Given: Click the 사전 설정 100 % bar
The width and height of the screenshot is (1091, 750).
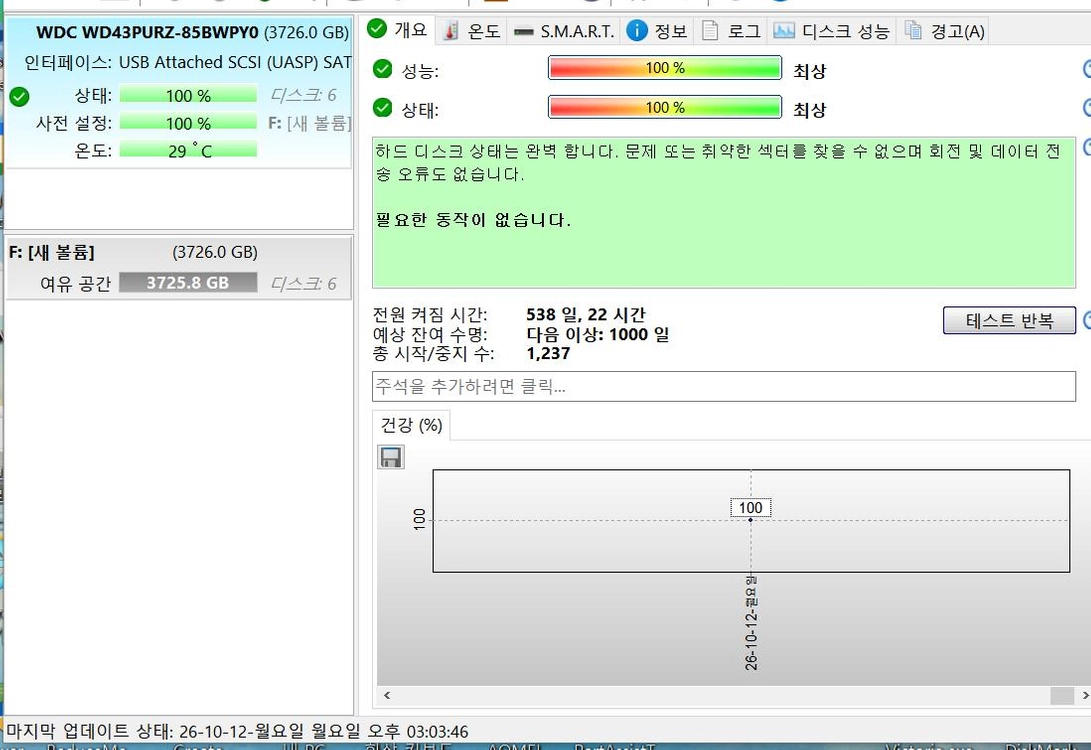Looking at the screenshot, I should (188, 123).
